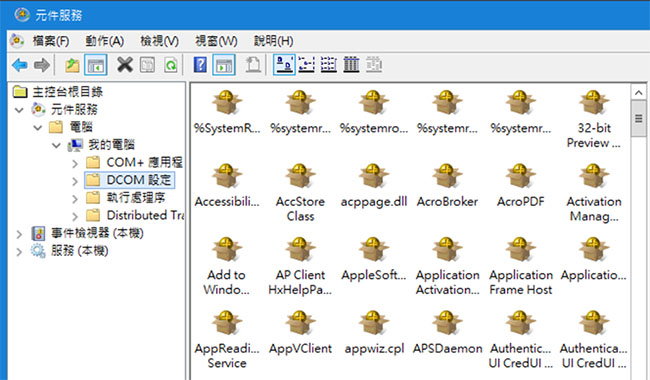Click the export list page icon
Viewport: 650px width, 380px height.
253,65
